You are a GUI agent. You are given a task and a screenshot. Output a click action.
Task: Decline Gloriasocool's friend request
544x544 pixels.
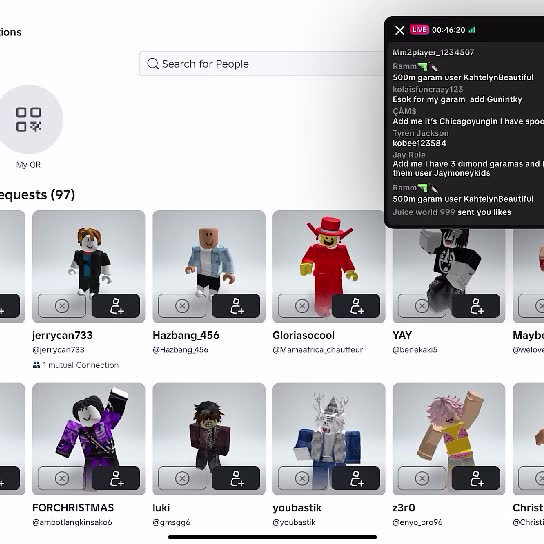302,306
